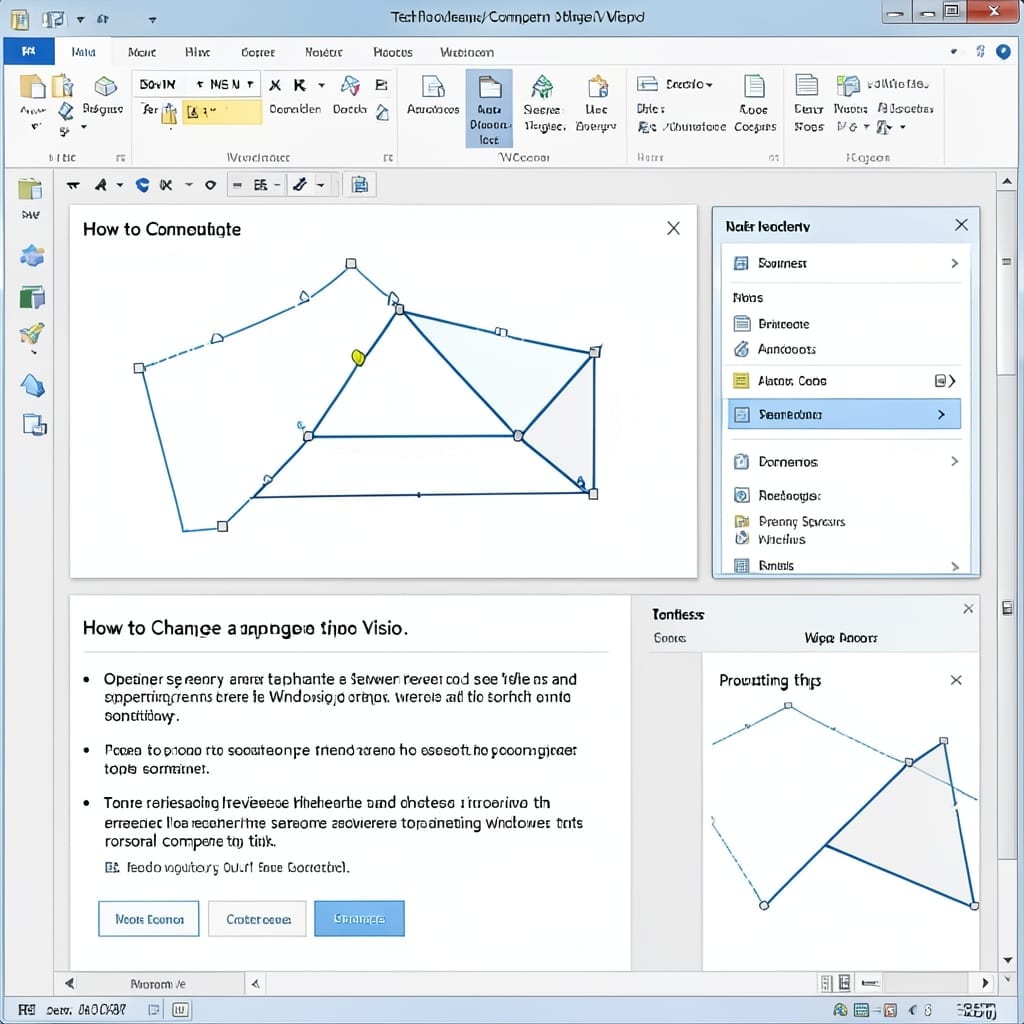Screen dimensions: 1024x1024
Task: Click the folder icon at sidebar top
Action: click(x=31, y=189)
